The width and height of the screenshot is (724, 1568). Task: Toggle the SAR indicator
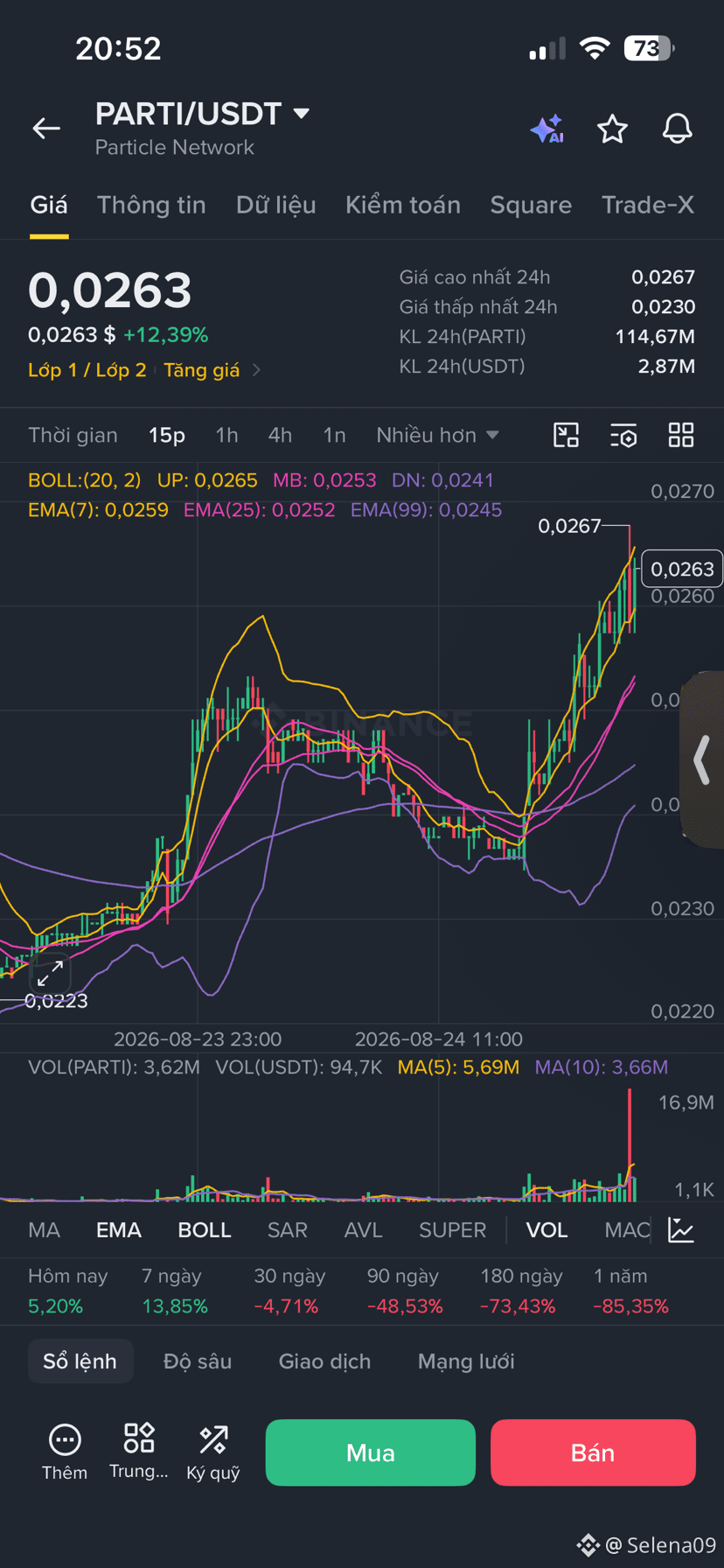pyautogui.click(x=288, y=1229)
